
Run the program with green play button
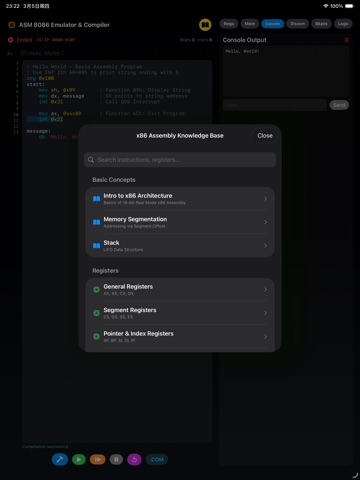pos(79,460)
